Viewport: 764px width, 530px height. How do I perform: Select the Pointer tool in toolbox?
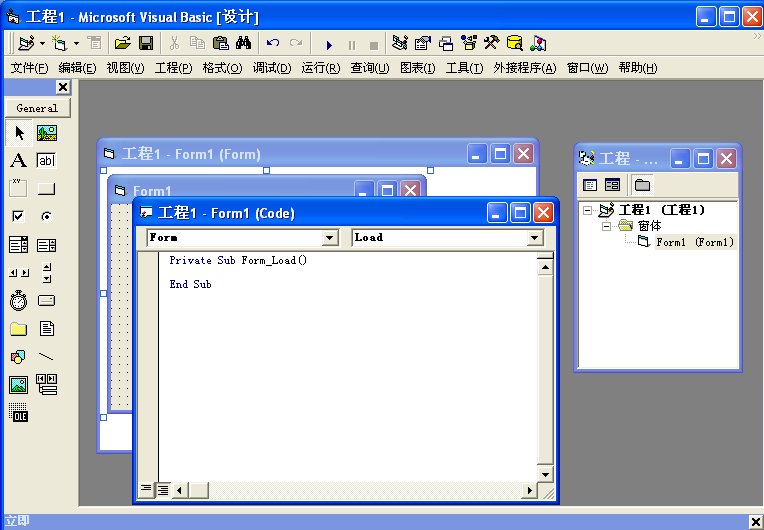[19, 132]
